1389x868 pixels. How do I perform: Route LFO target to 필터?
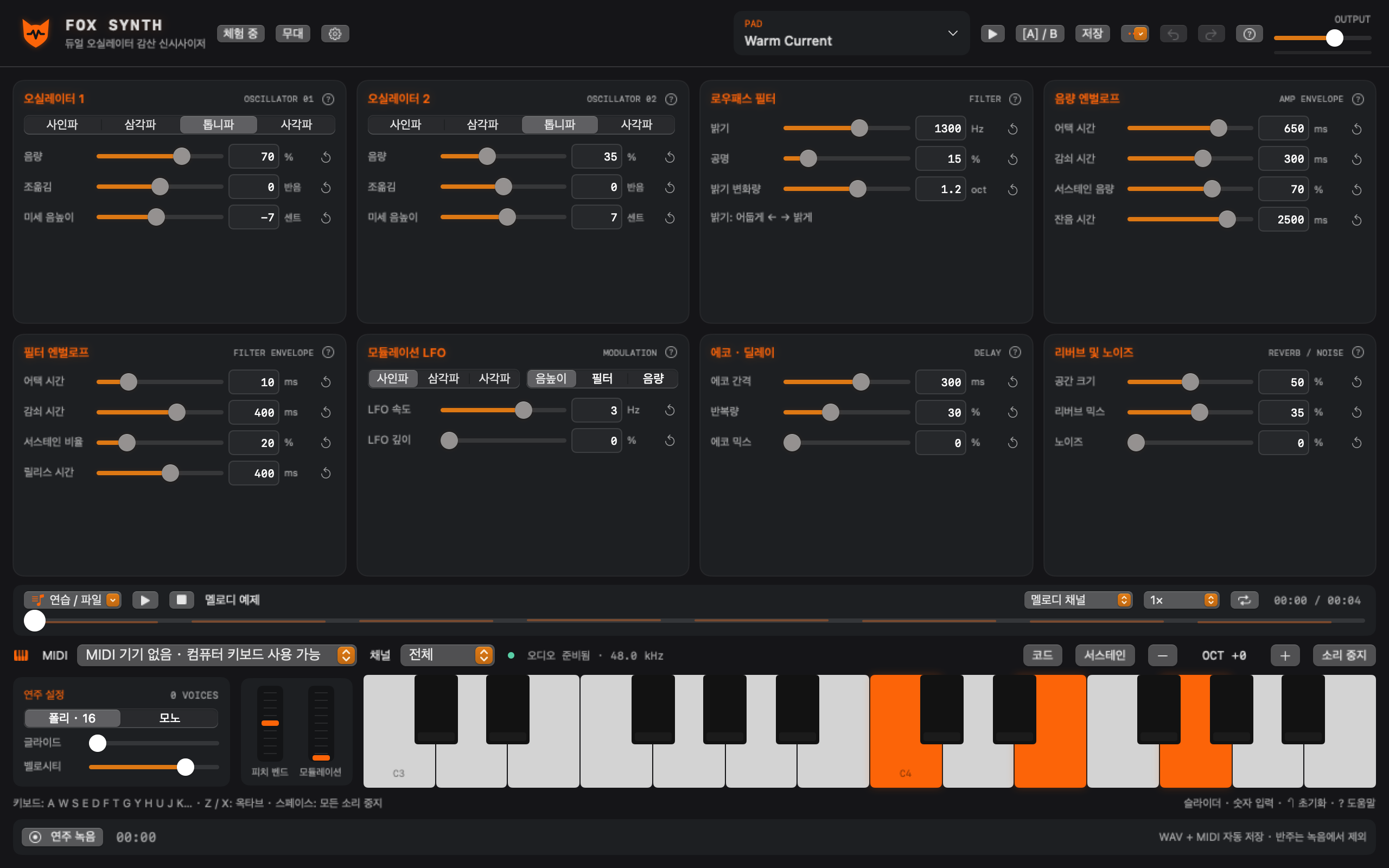[602, 378]
